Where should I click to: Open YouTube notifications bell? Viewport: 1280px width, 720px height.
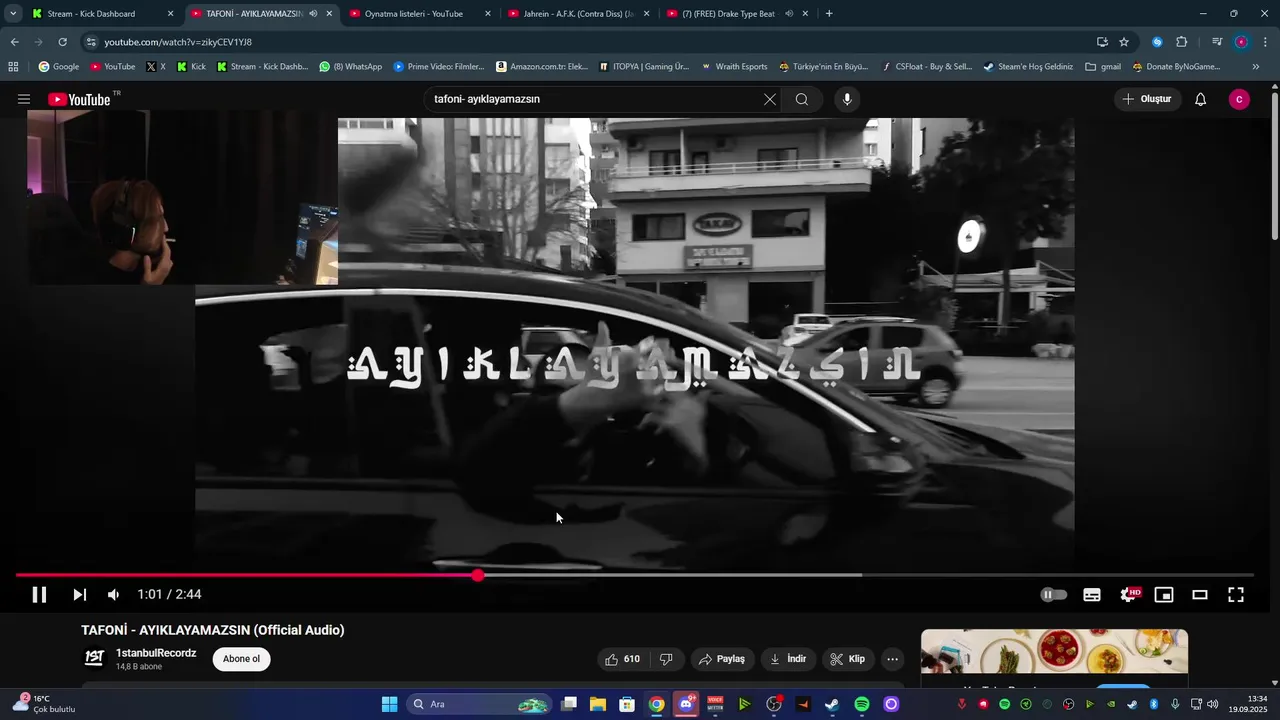pyautogui.click(x=1201, y=99)
